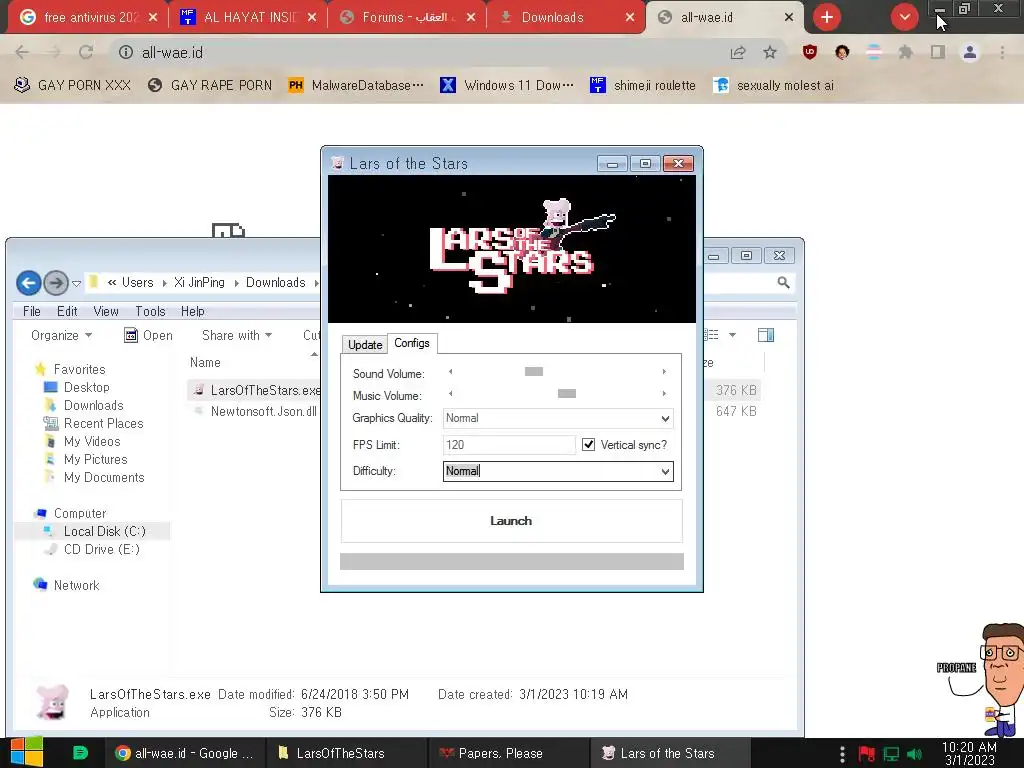Open the Extensions puzzle icon
Image resolution: width=1024 pixels, height=768 pixels.
click(905, 52)
